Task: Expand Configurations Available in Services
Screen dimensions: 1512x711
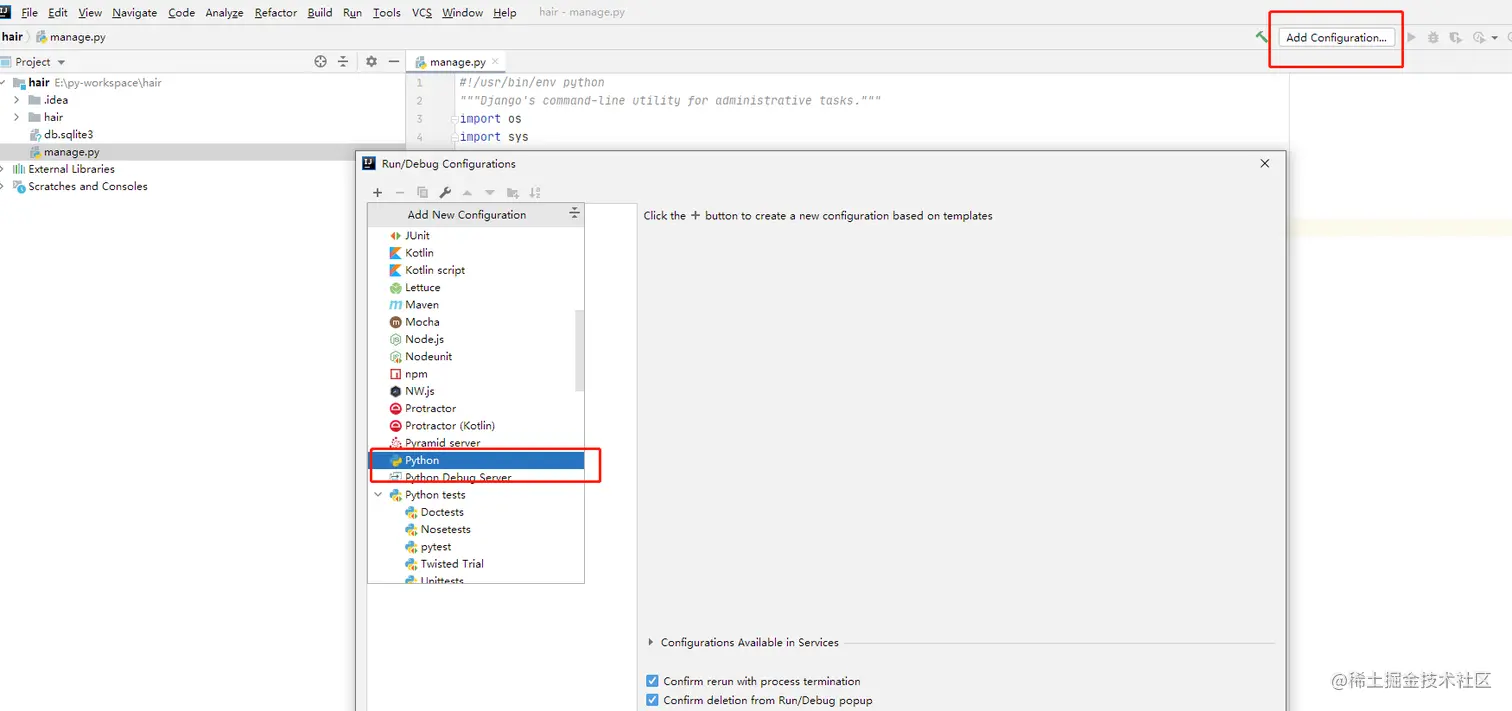Action: [651, 642]
